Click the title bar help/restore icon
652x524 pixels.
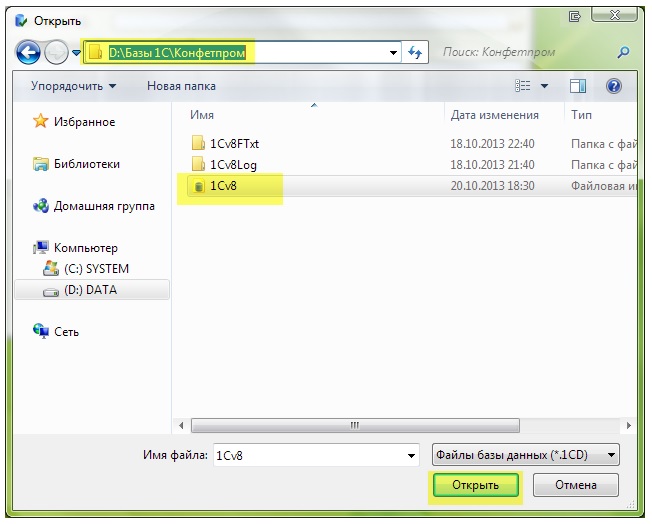(575, 16)
